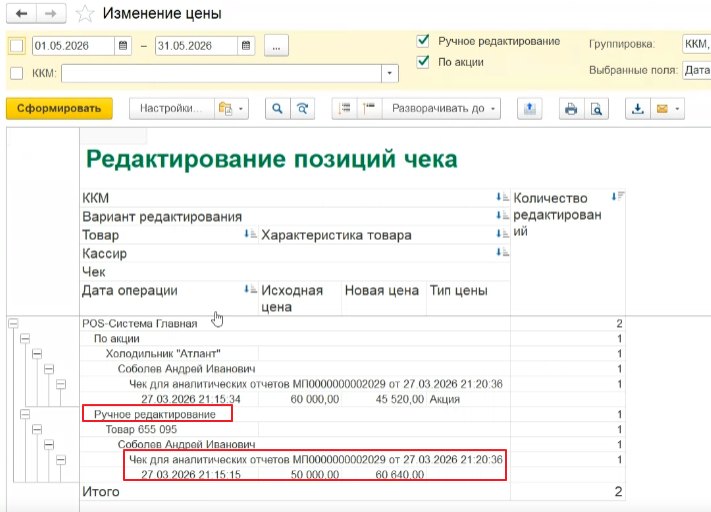Screen dimensions: 711x512
Task: Add report to favorites with star icon
Action: [85, 14]
